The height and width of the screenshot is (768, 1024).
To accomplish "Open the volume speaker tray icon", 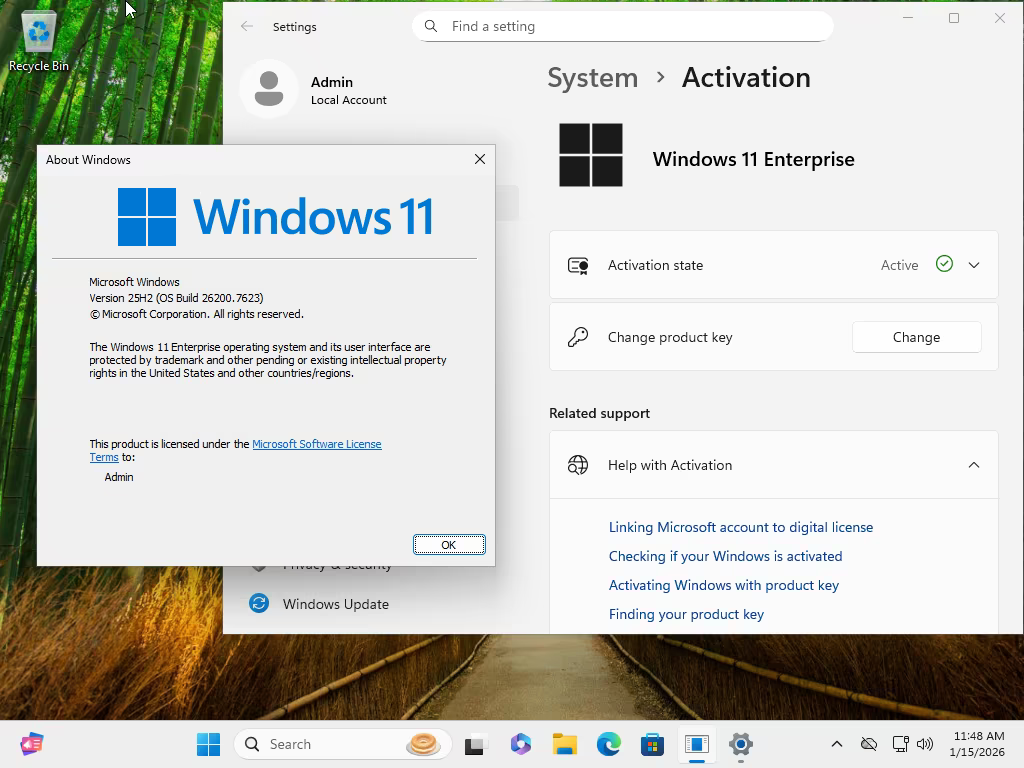I will [x=925, y=744].
